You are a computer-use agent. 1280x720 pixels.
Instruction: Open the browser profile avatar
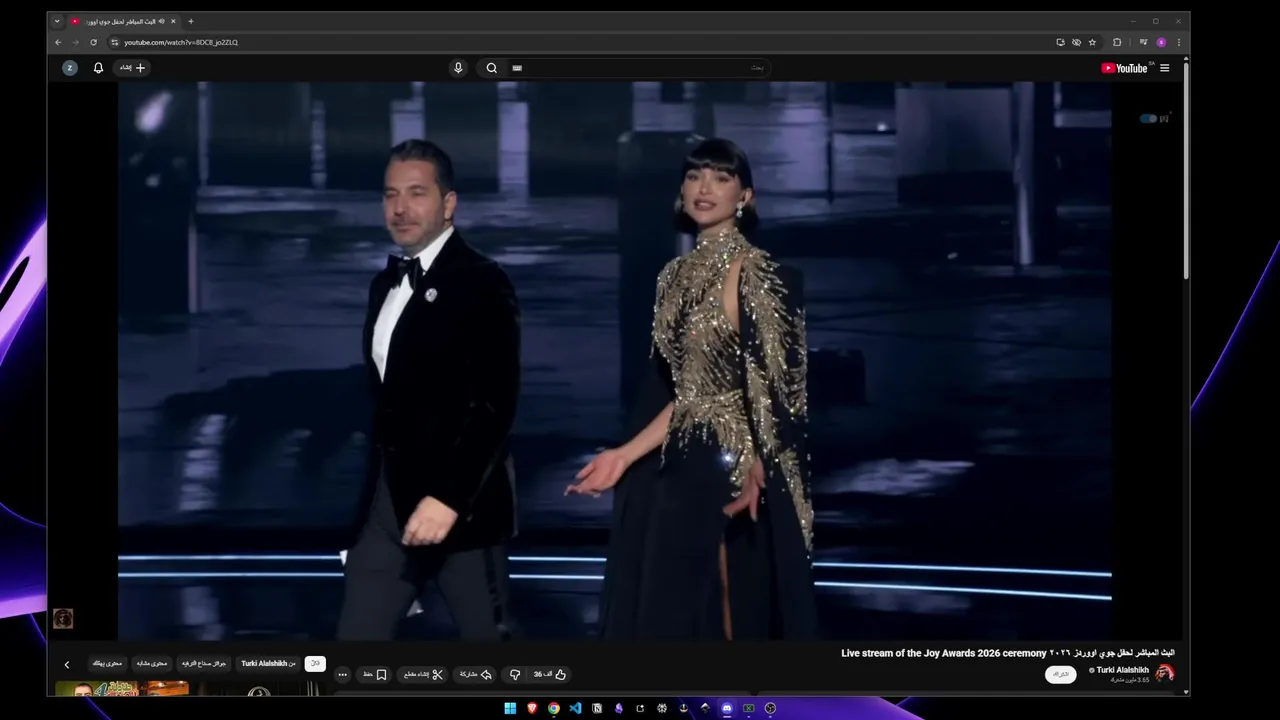(1161, 42)
